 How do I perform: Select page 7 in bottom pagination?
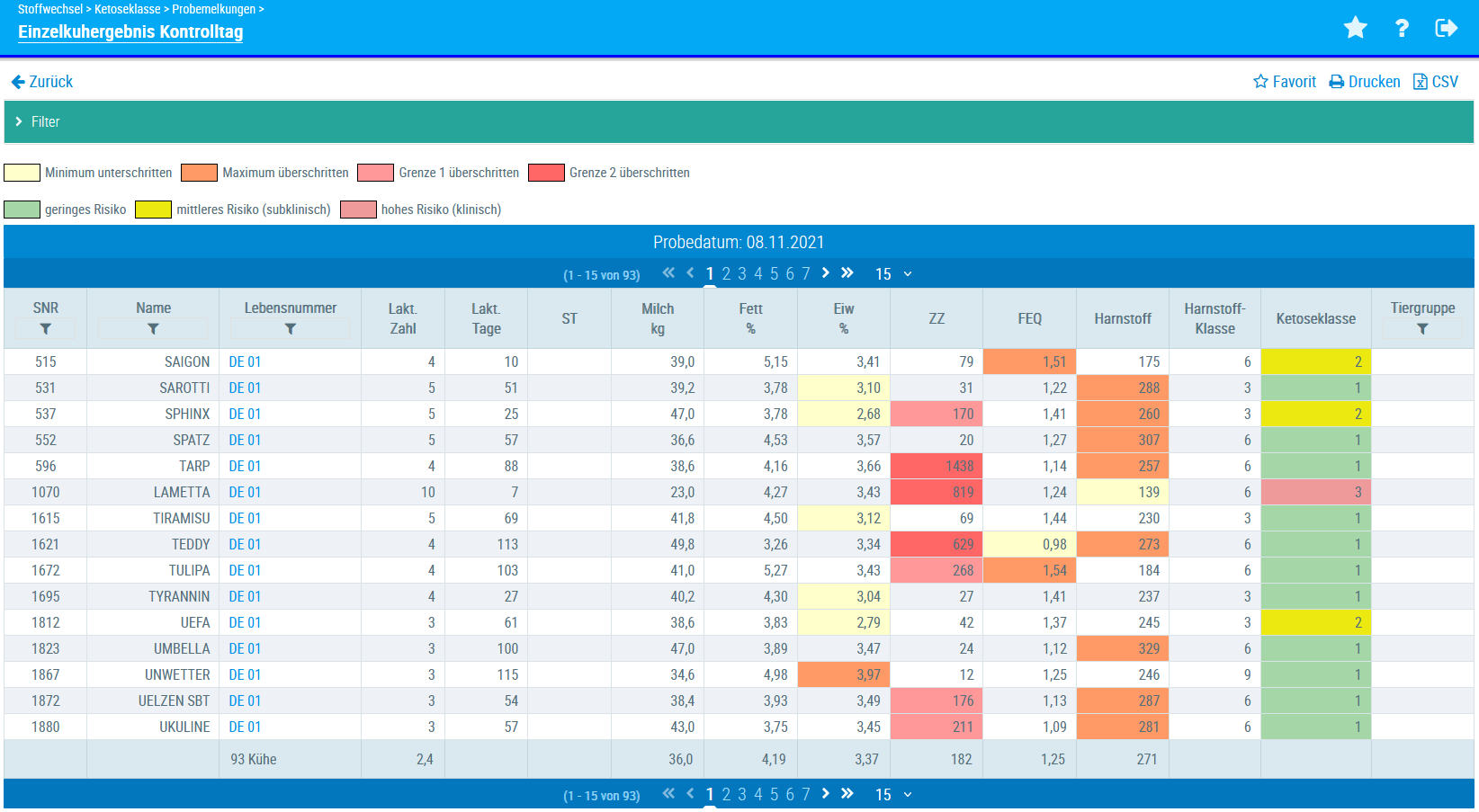(806, 795)
